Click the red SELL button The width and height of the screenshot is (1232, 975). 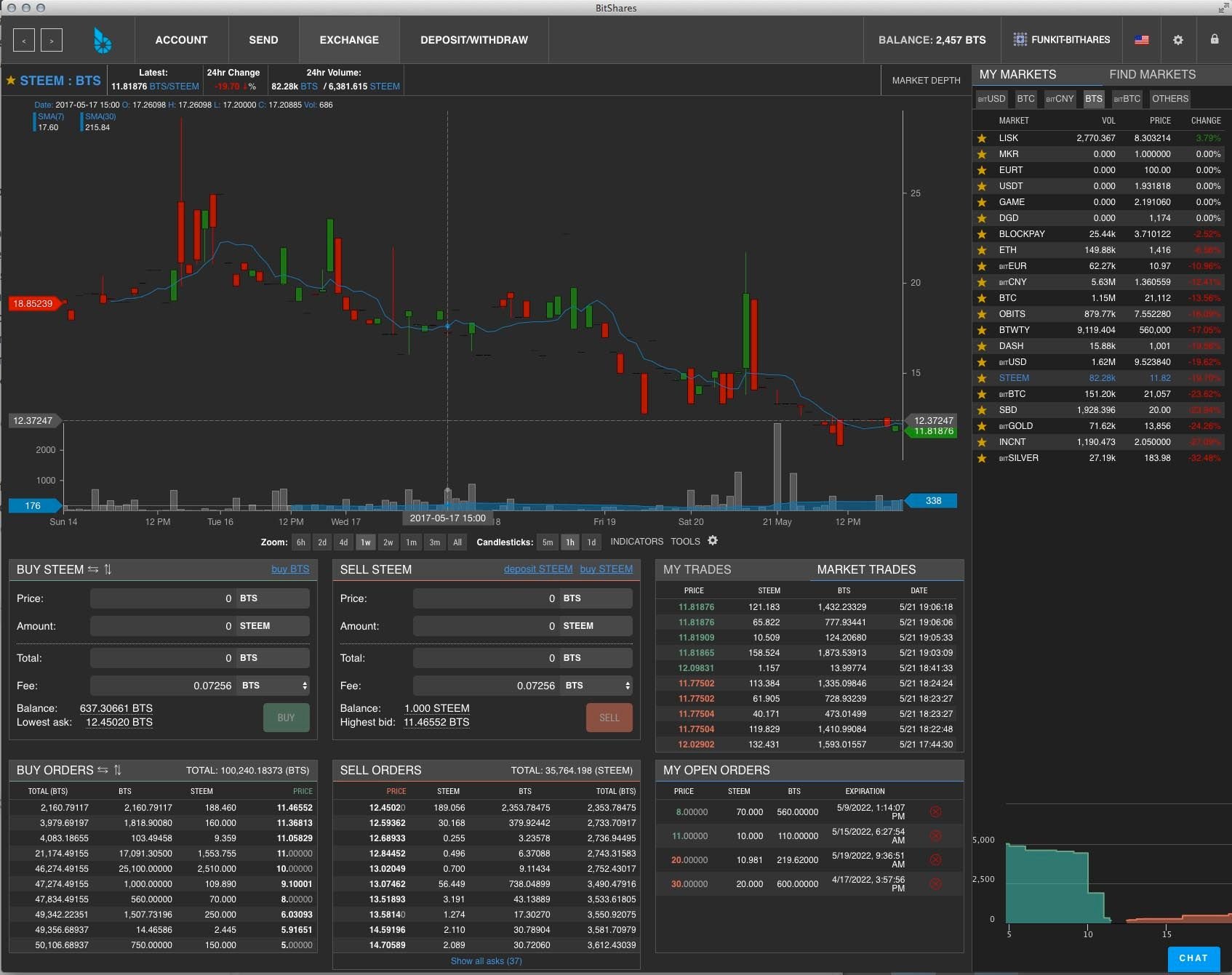609,718
